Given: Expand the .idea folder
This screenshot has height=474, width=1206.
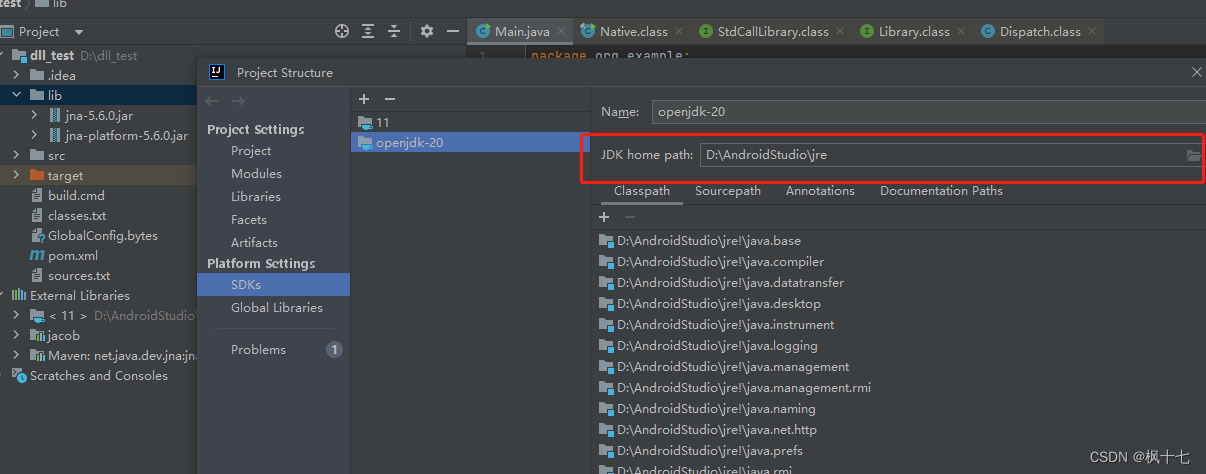Looking at the screenshot, I should 17,75.
